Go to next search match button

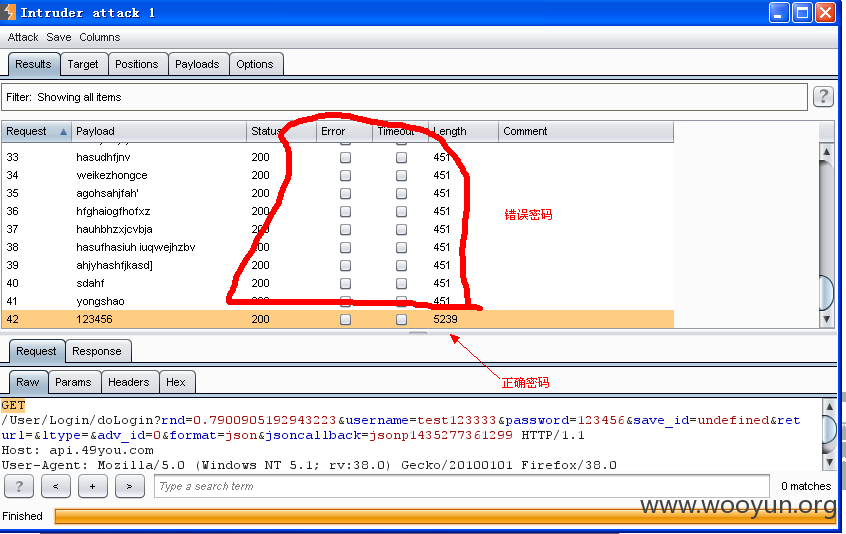tap(129, 486)
